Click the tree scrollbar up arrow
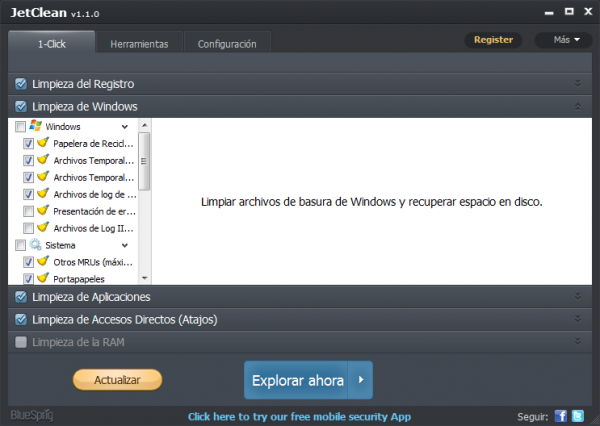Image resolution: width=600 pixels, height=426 pixels. click(144, 125)
